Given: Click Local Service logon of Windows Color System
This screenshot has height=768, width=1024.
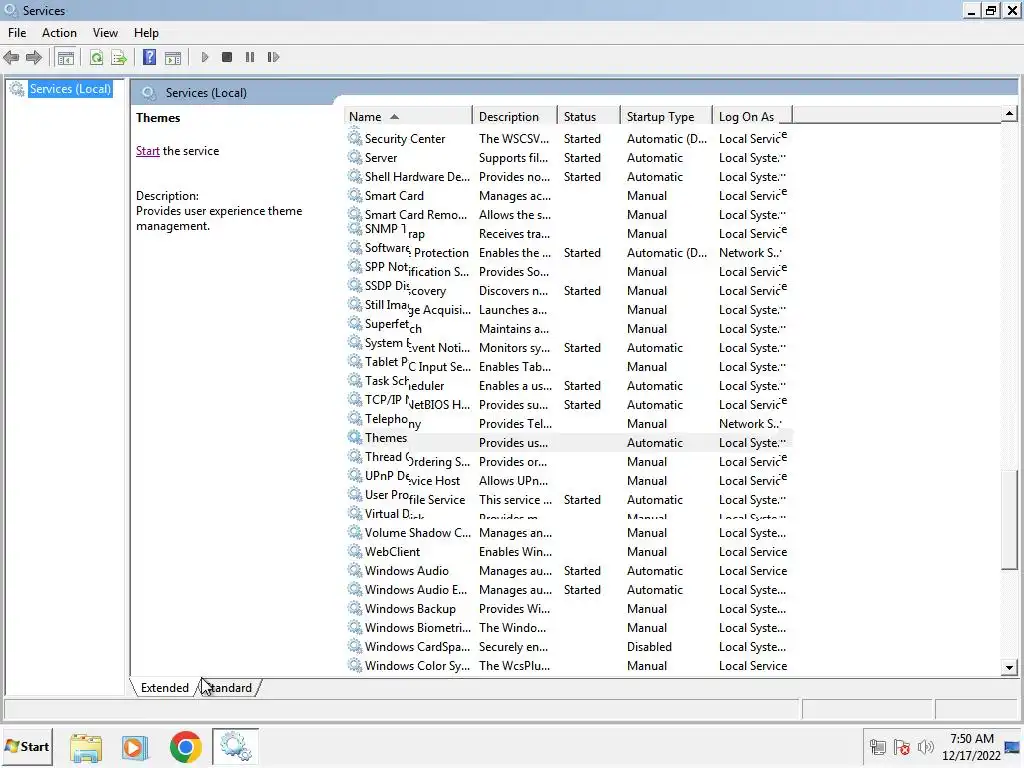Looking at the screenshot, I should pyautogui.click(x=753, y=665).
